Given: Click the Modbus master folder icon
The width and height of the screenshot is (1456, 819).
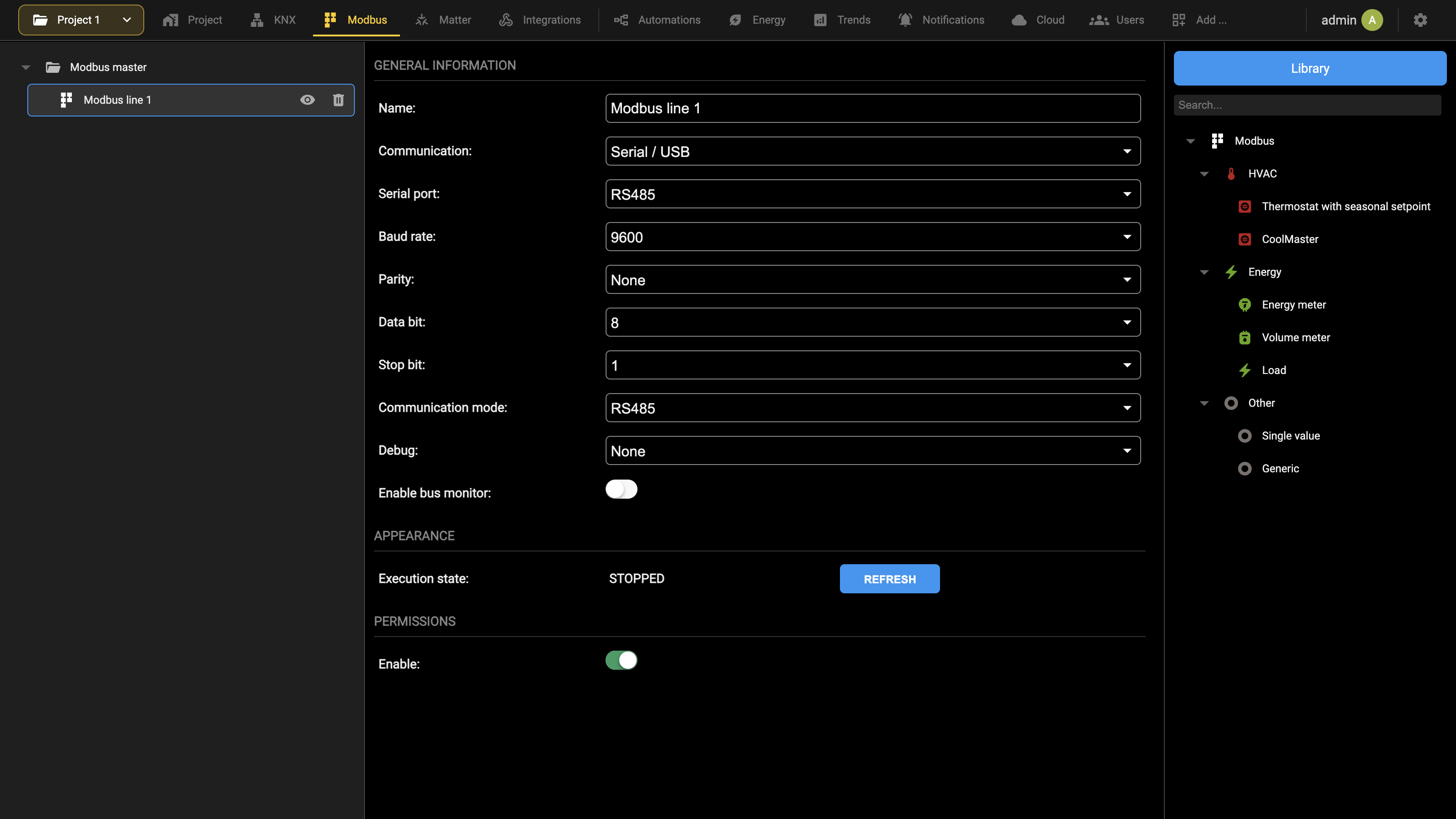Looking at the screenshot, I should click(53, 67).
